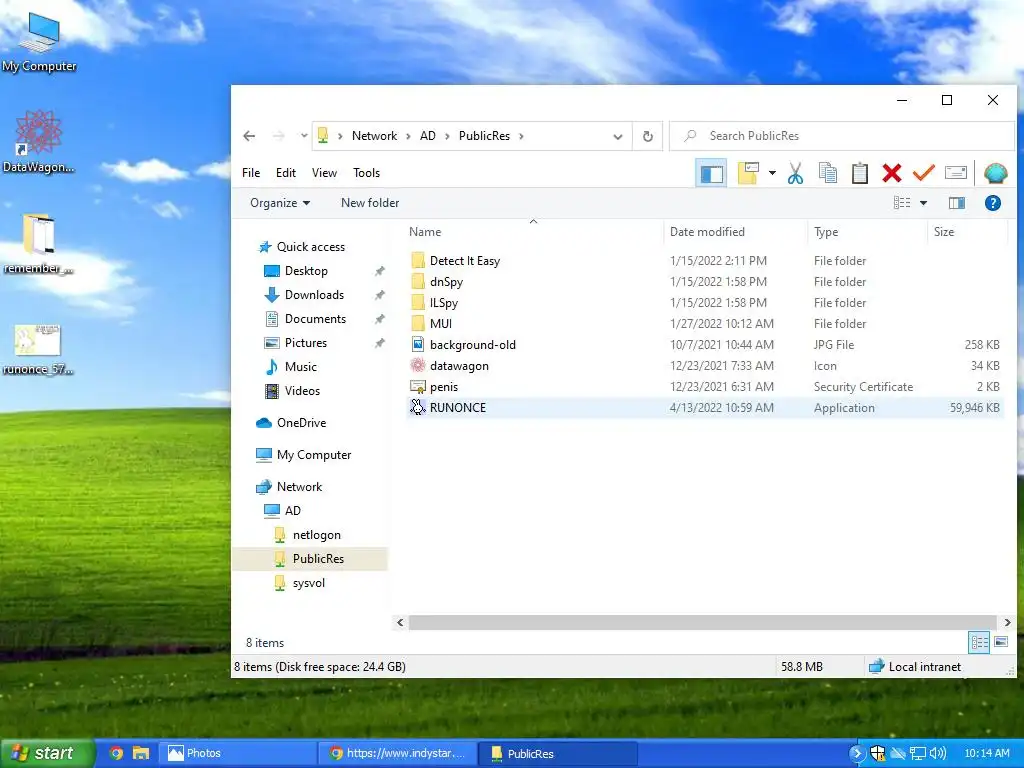This screenshot has width=1024, height=768.
Task: Open the address bar history dropdown
Action: click(617, 136)
